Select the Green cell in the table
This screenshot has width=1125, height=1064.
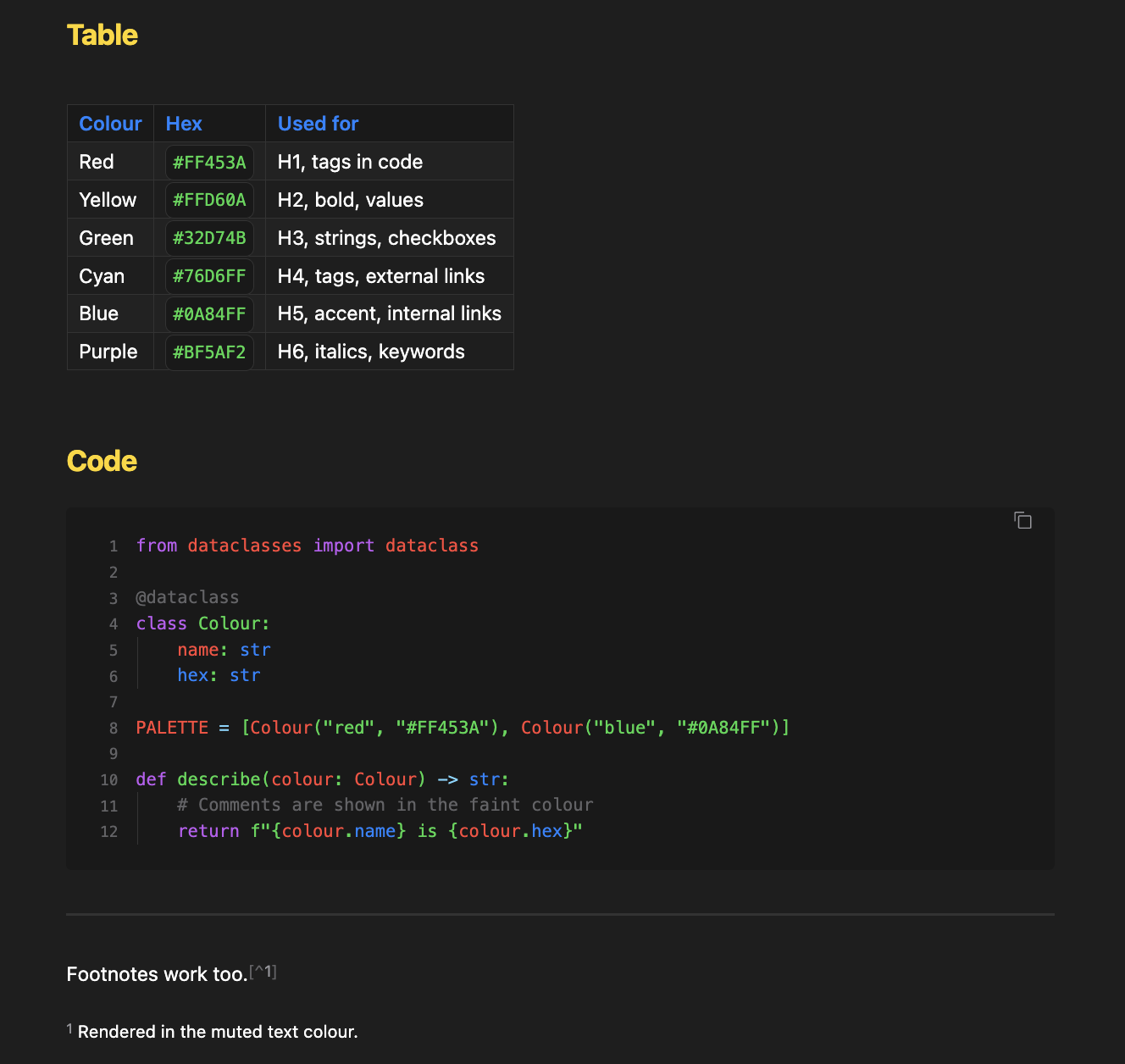click(110, 238)
